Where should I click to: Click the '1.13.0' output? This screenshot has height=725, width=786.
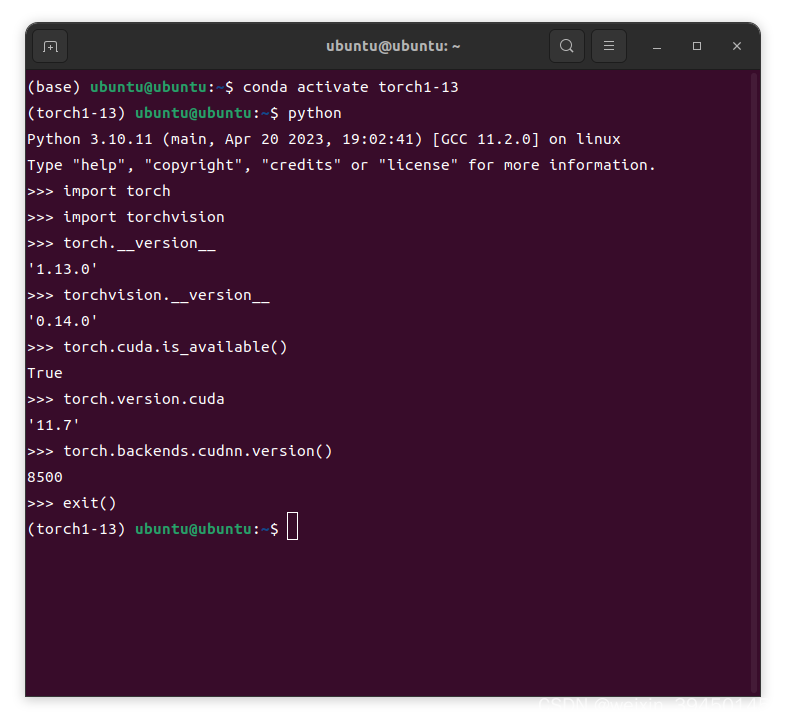point(62,269)
